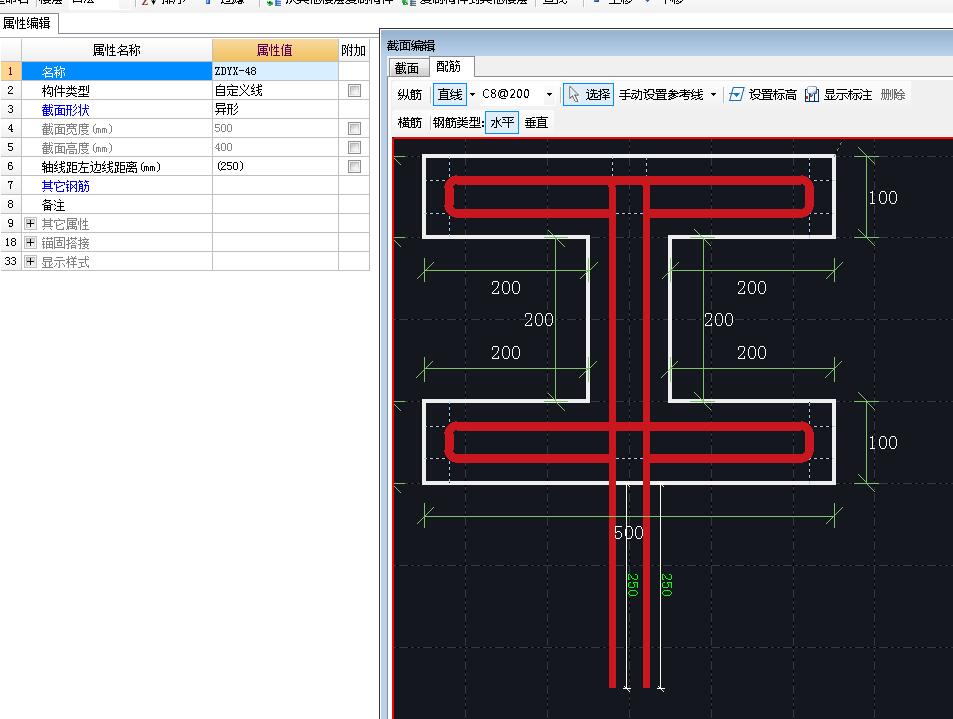Click the 截面宽度 value 500
Screen dimensions: 953x719
click(x=275, y=128)
